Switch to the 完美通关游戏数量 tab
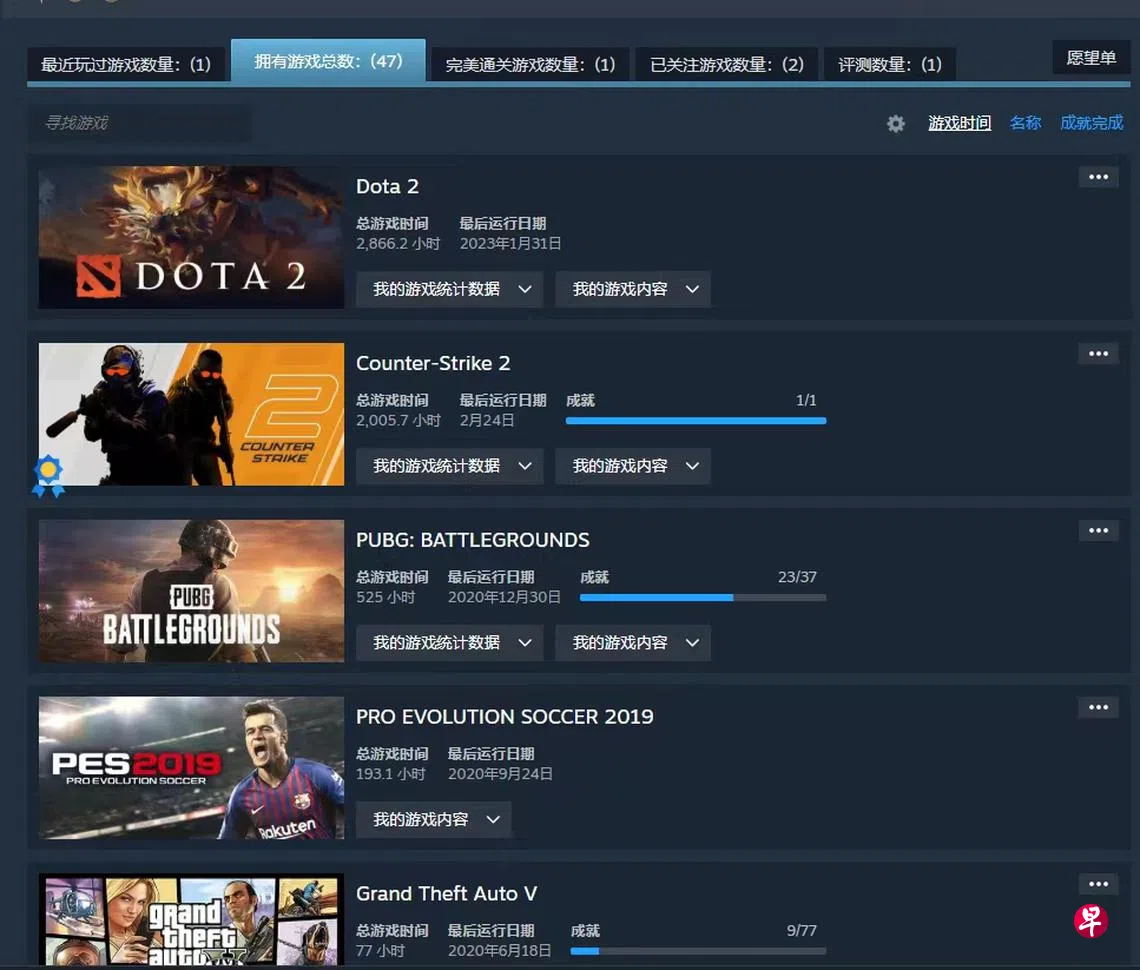 click(x=530, y=65)
